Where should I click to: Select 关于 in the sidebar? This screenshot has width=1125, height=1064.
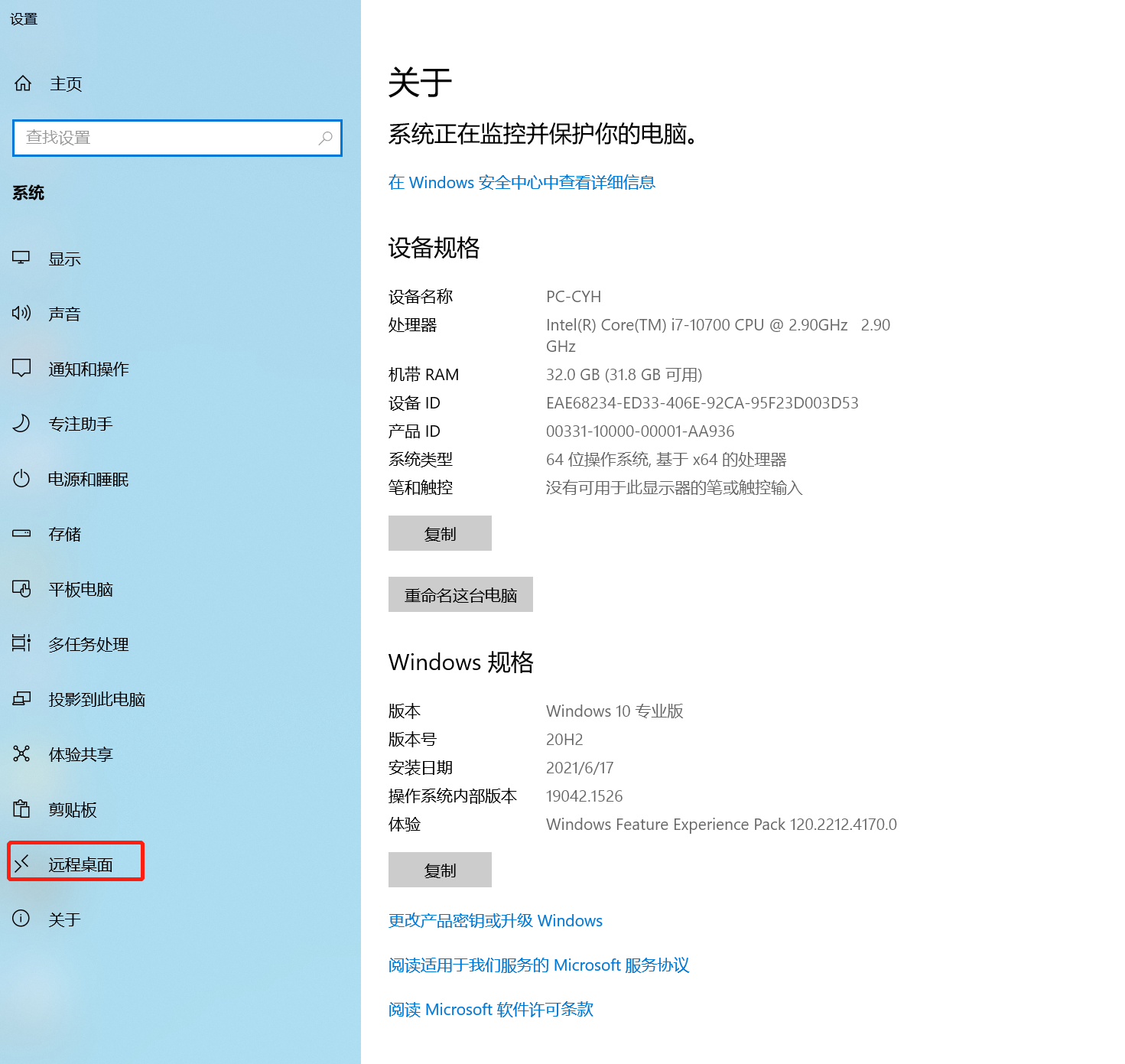click(64, 920)
